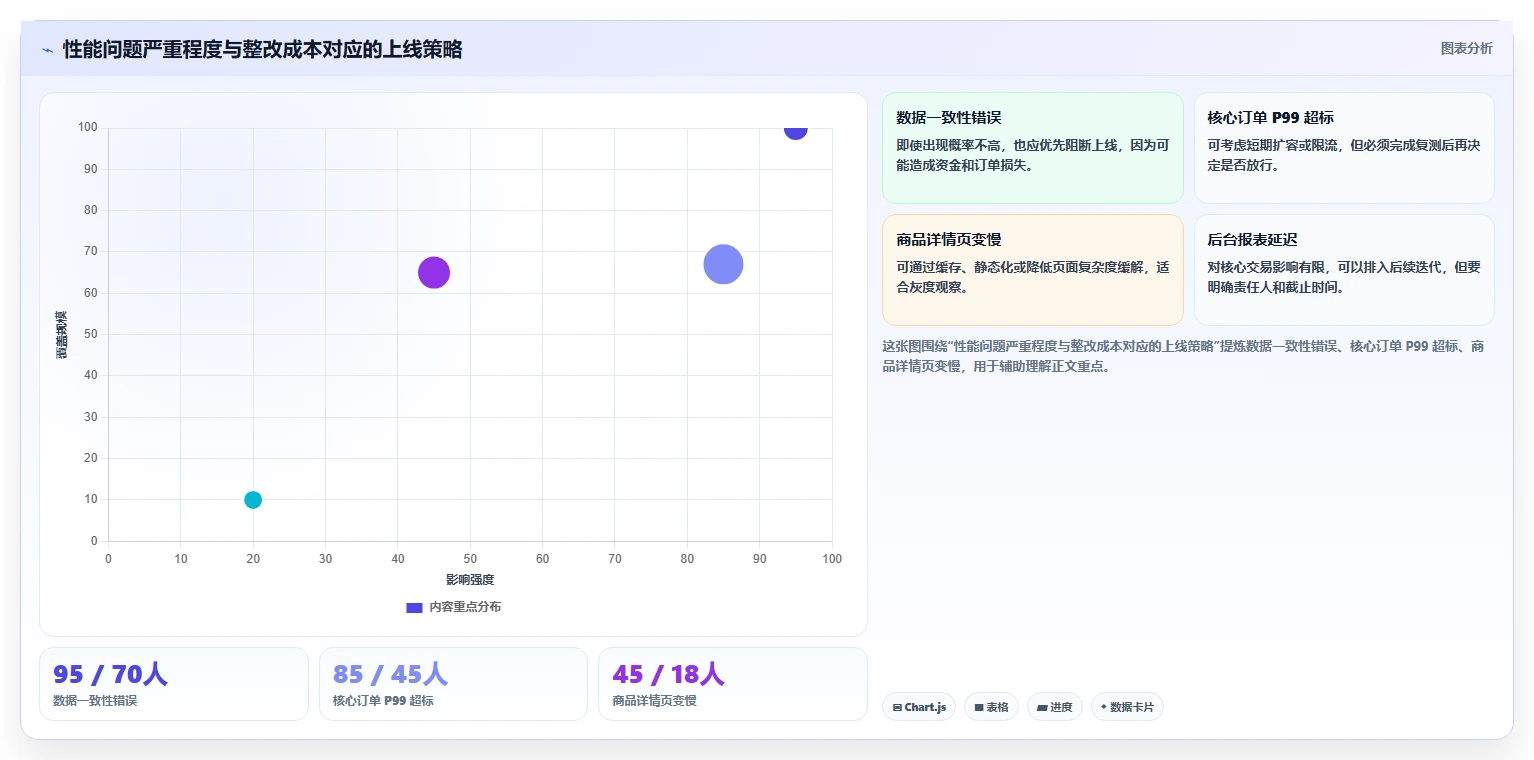Open the 后台报表延迟 description card
The width and height of the screenshot is (1534, 760).
1344,270
